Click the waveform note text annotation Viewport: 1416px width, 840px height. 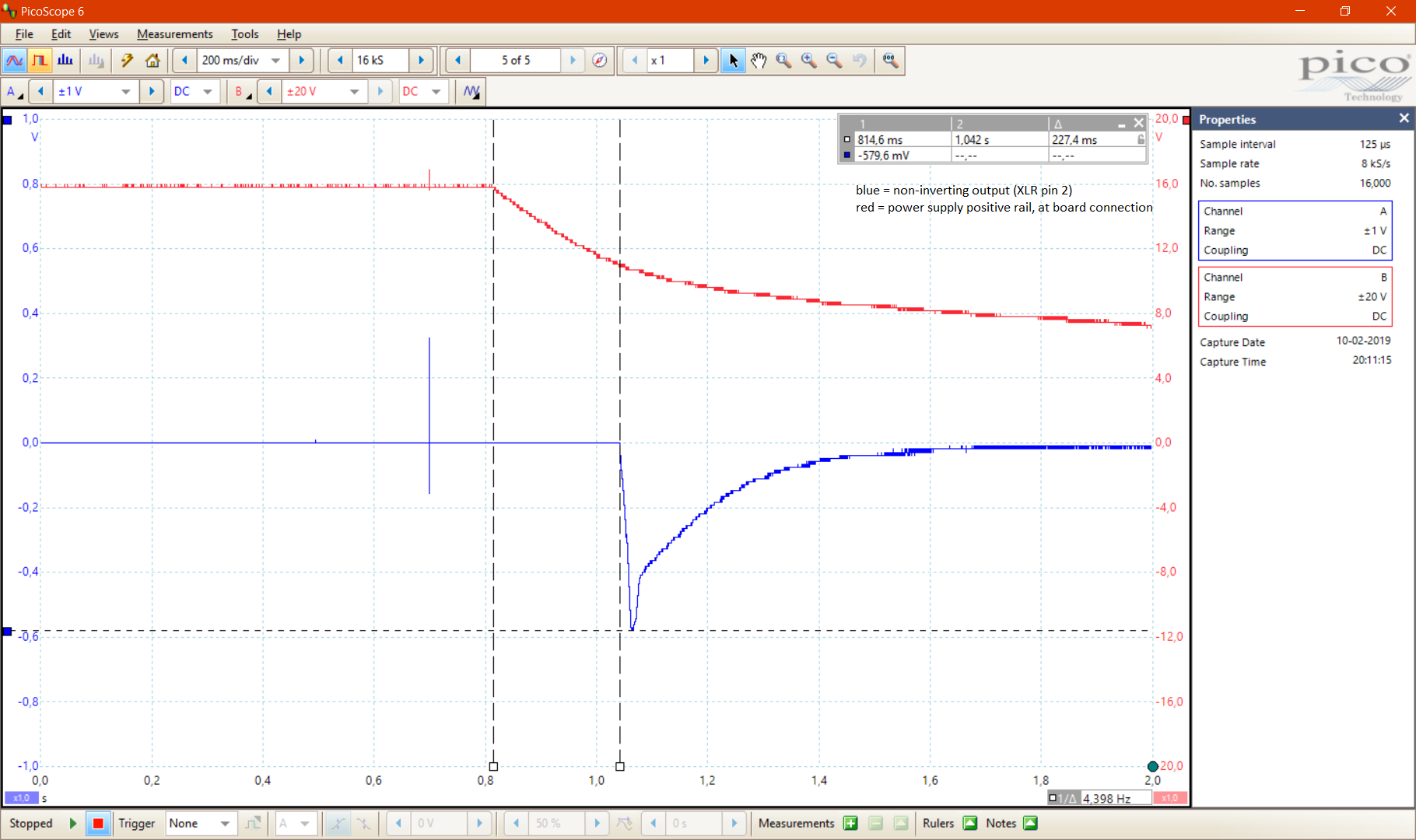(1004, 198)
